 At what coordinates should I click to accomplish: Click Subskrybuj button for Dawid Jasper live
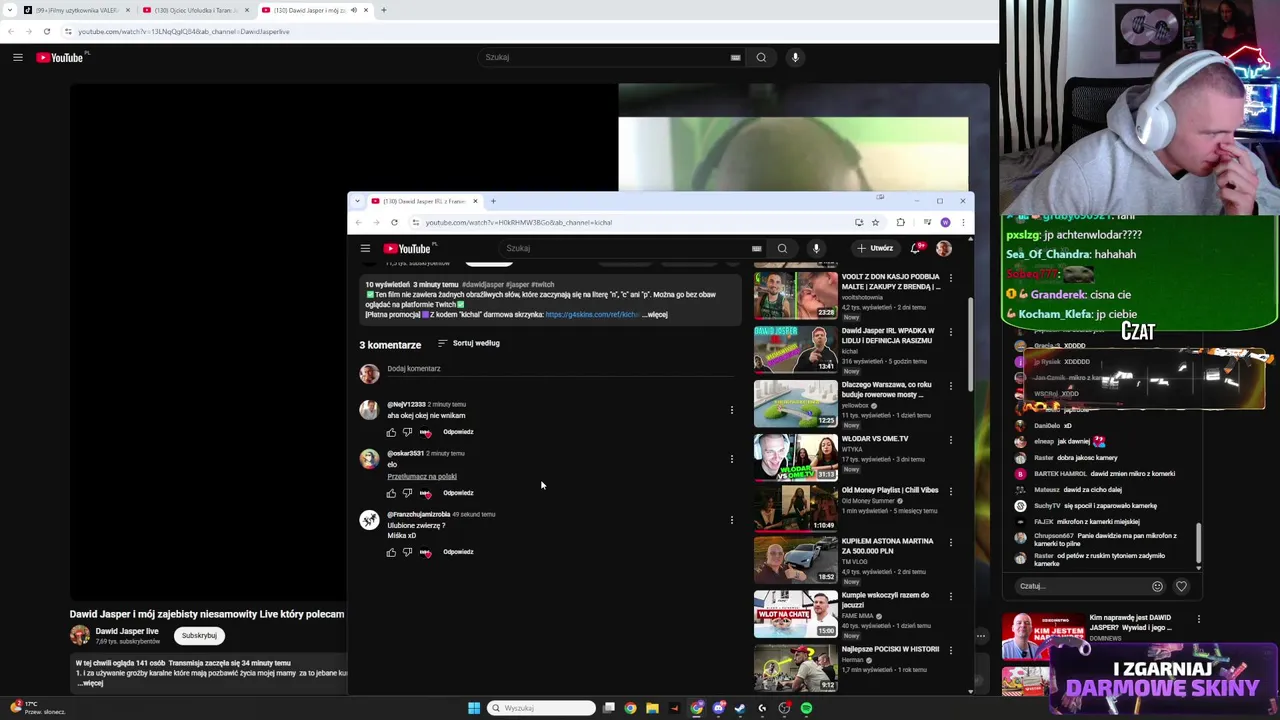pyautogui.click(x=199, y=635)
